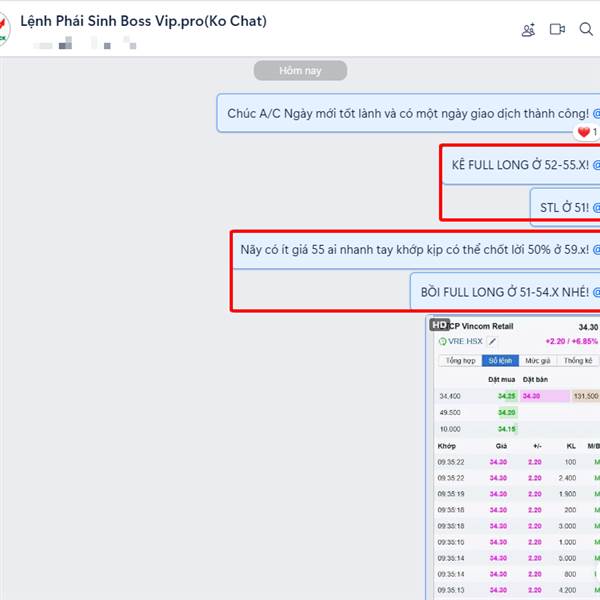Click the Đặt bán column header
This screenshot has width=600, height=600.
coord(535,379)
